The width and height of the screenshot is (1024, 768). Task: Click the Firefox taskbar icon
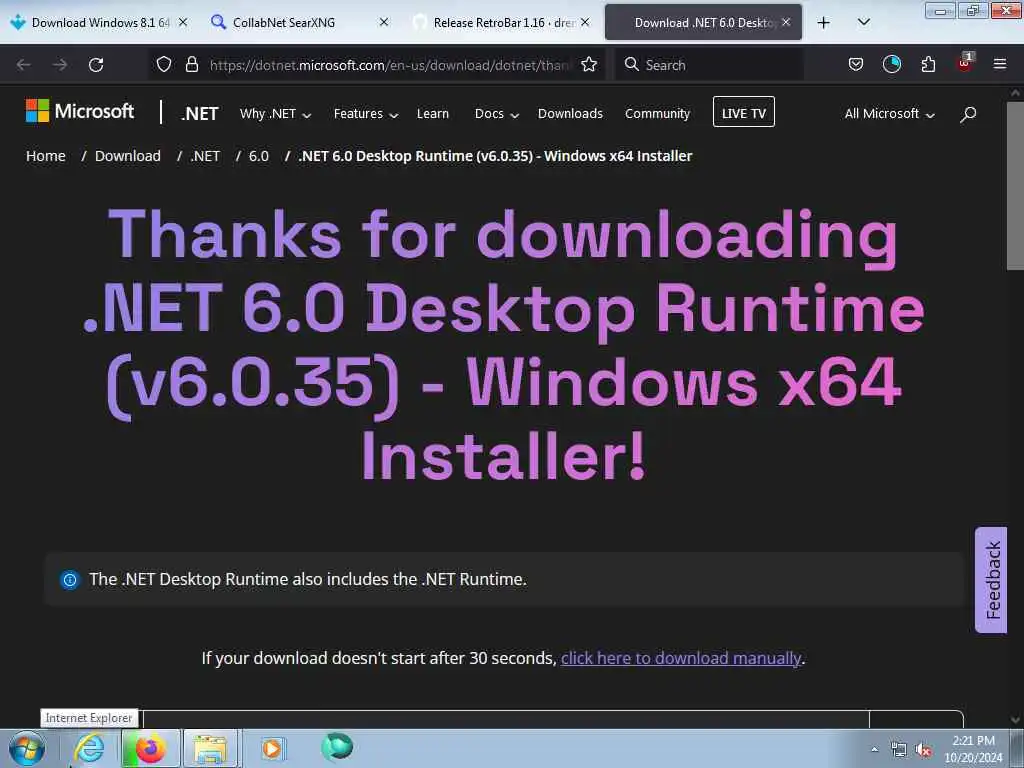click(x=150, y=748)
